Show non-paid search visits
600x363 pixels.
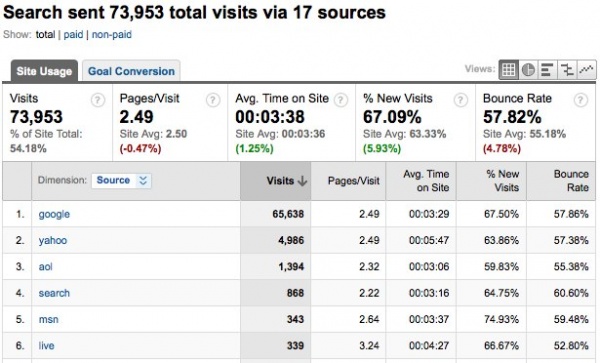(112, 35)
